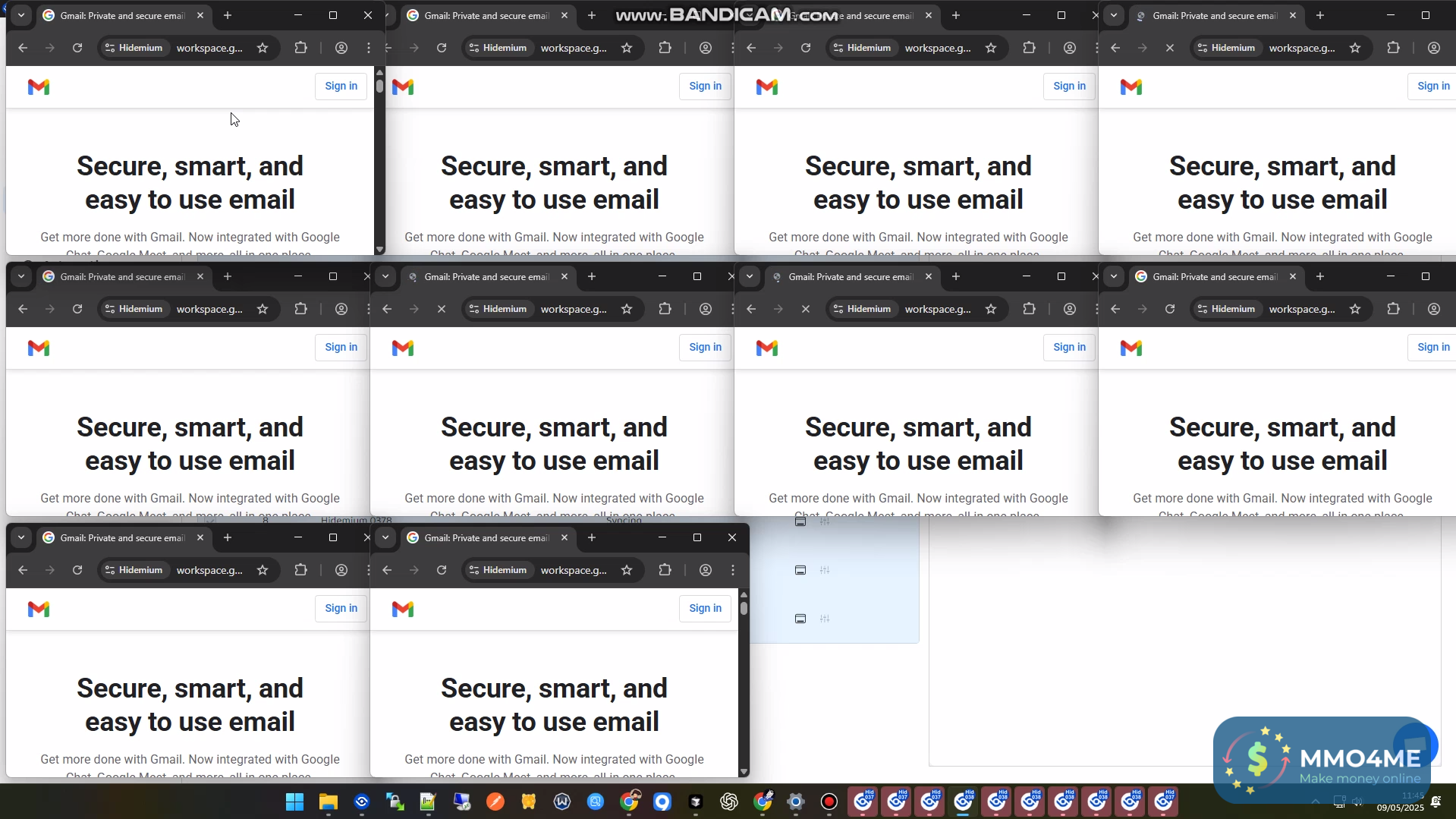Select the Gmail tab in bottom-row first window
The image size is (1456, 819).
click(123, 537)
